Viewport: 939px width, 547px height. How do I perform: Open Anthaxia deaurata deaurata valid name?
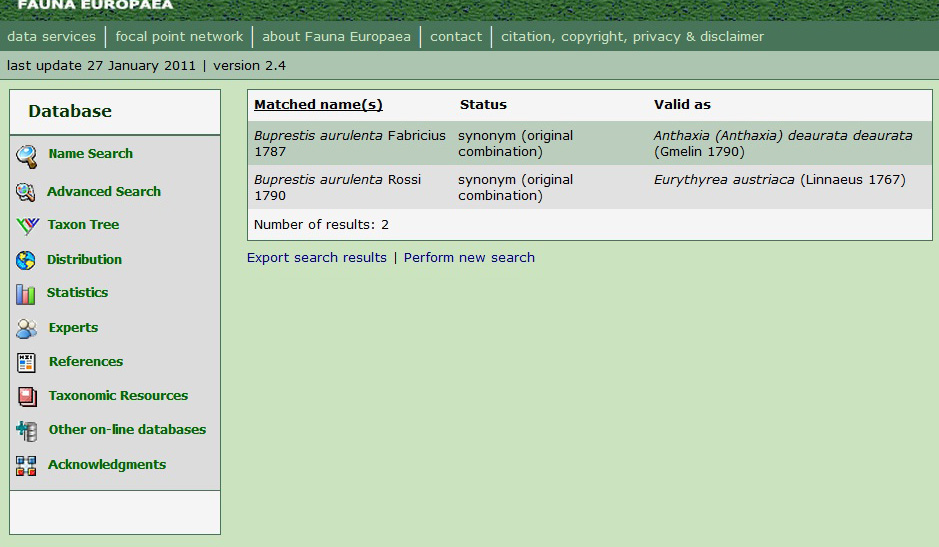click(x=783, y=136)
